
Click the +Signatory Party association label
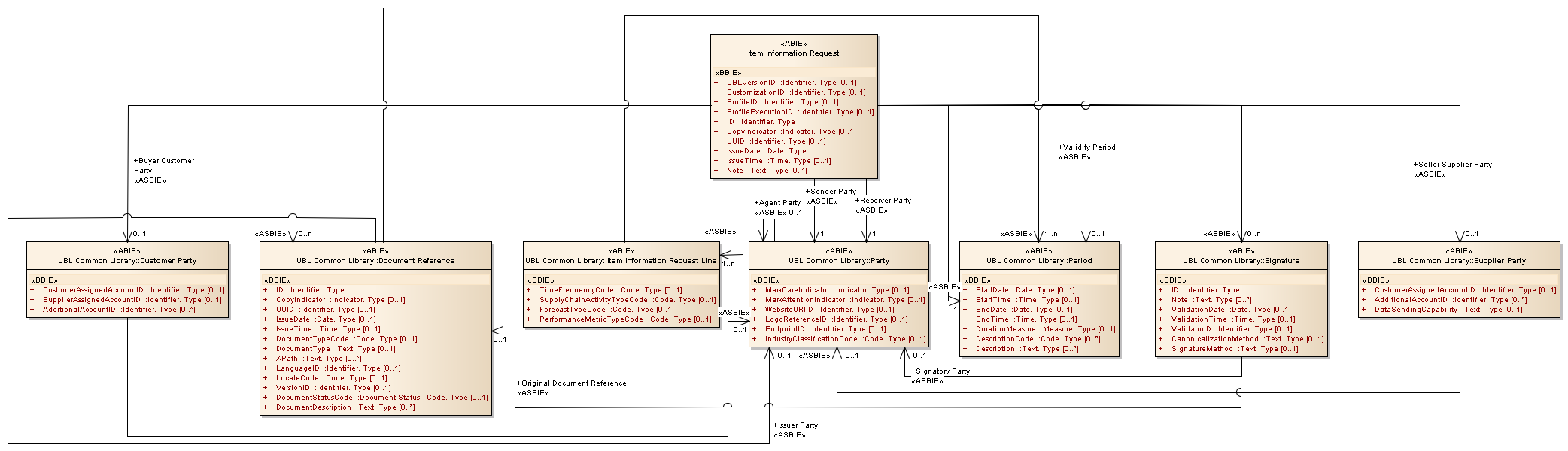click(x=940, y=371)
